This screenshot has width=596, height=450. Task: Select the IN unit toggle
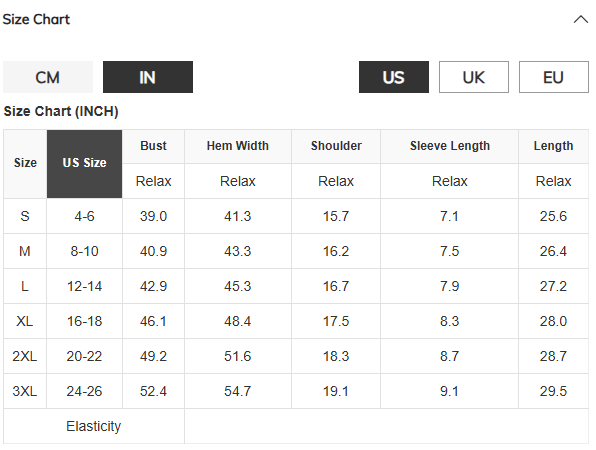[x=148, y=77]
